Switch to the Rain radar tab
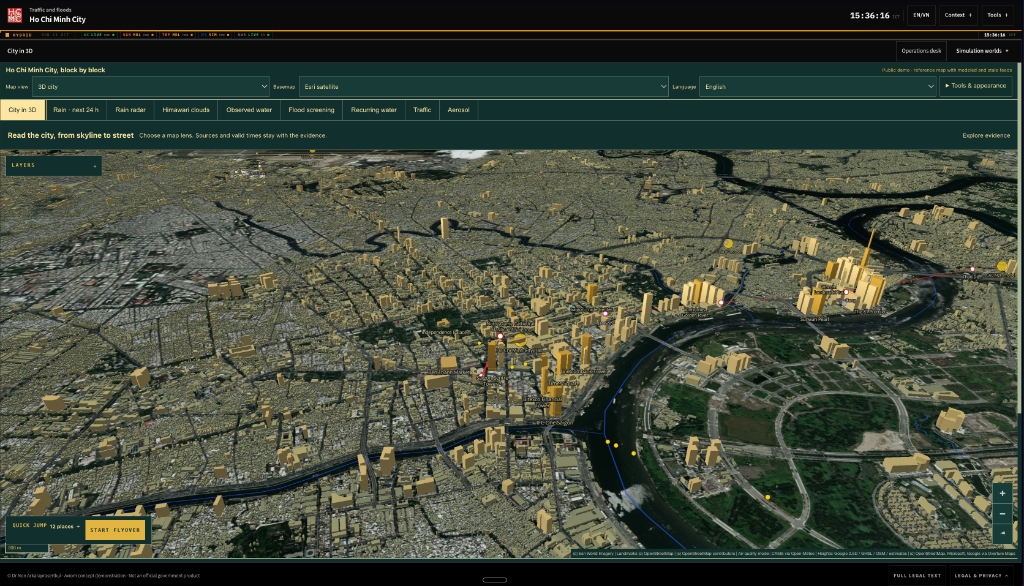The height and width of the screenshot is (586, 1024). pos(131,110)
